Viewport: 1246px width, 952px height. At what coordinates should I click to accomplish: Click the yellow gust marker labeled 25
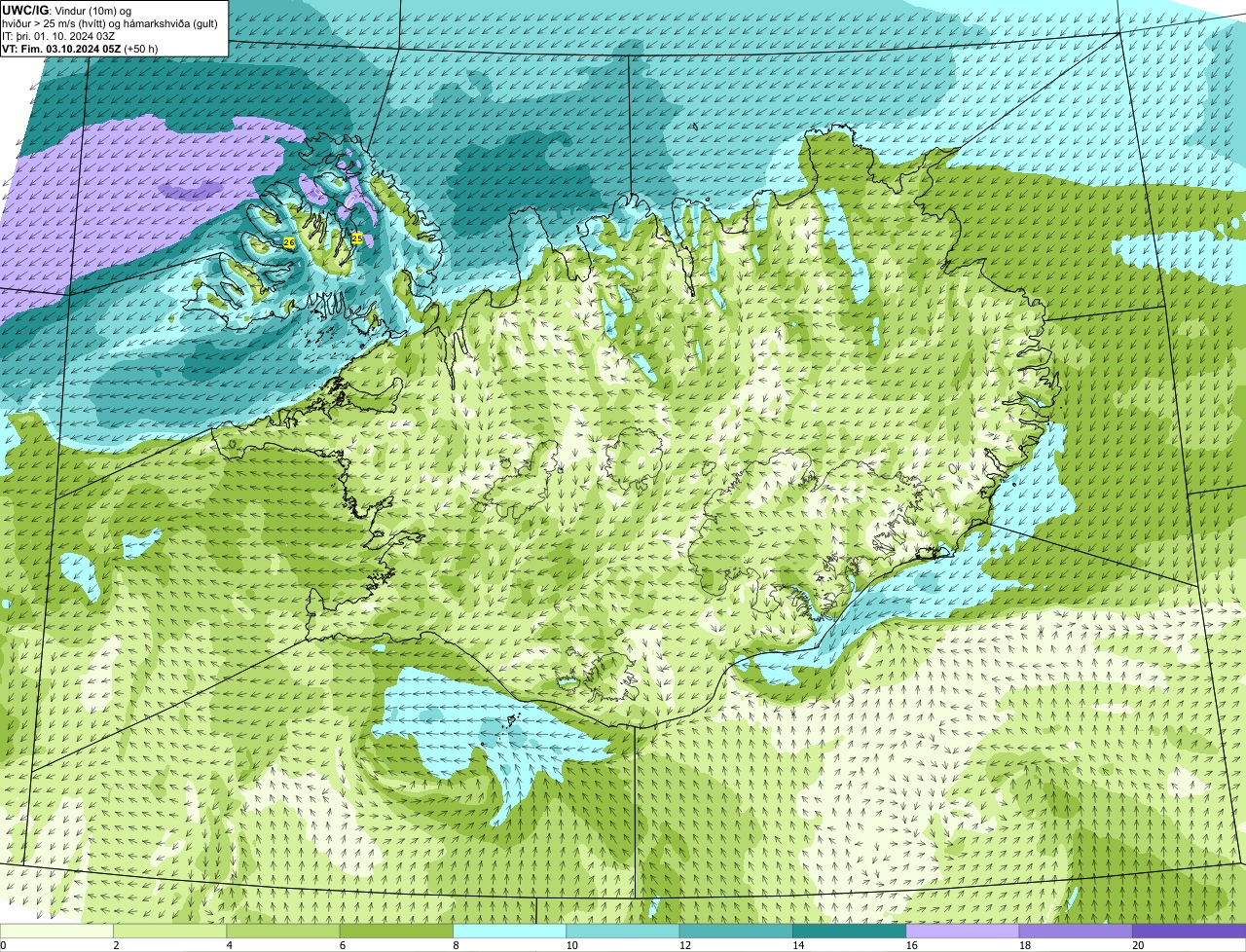357,238
